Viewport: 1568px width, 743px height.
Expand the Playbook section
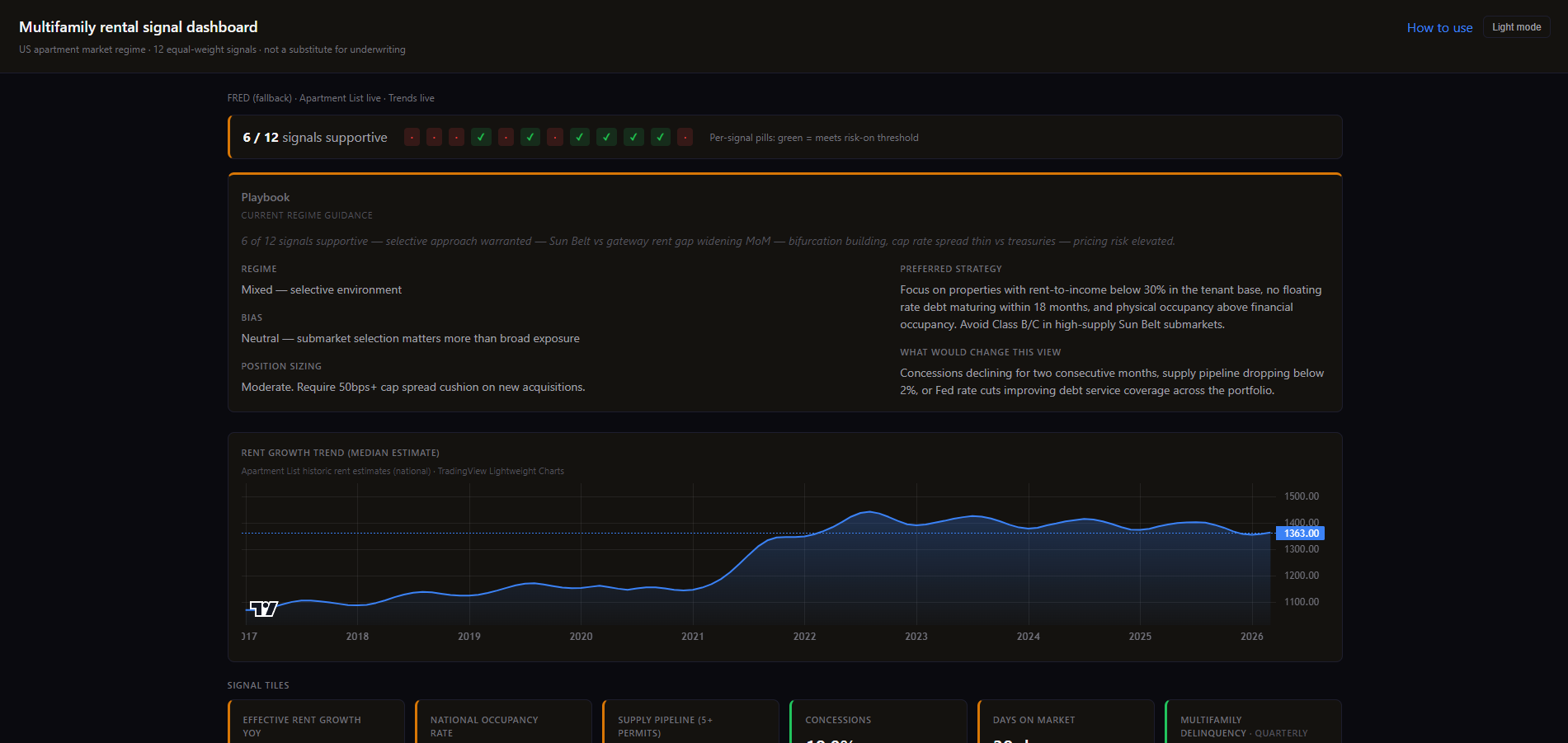pos(265,197)
